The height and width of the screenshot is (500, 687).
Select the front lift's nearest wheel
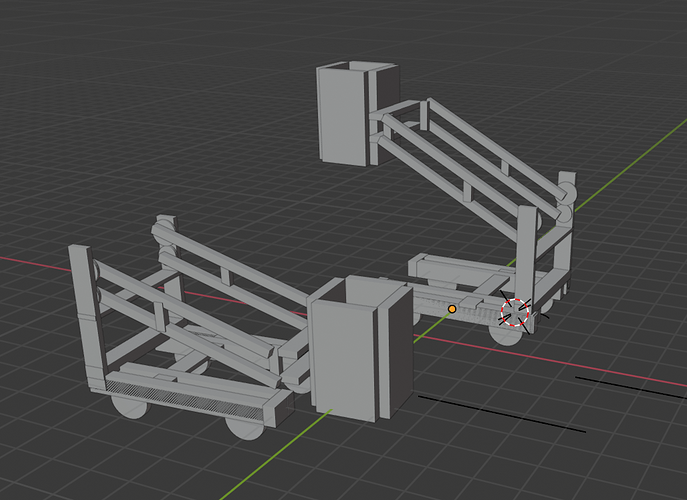[244, 427]
